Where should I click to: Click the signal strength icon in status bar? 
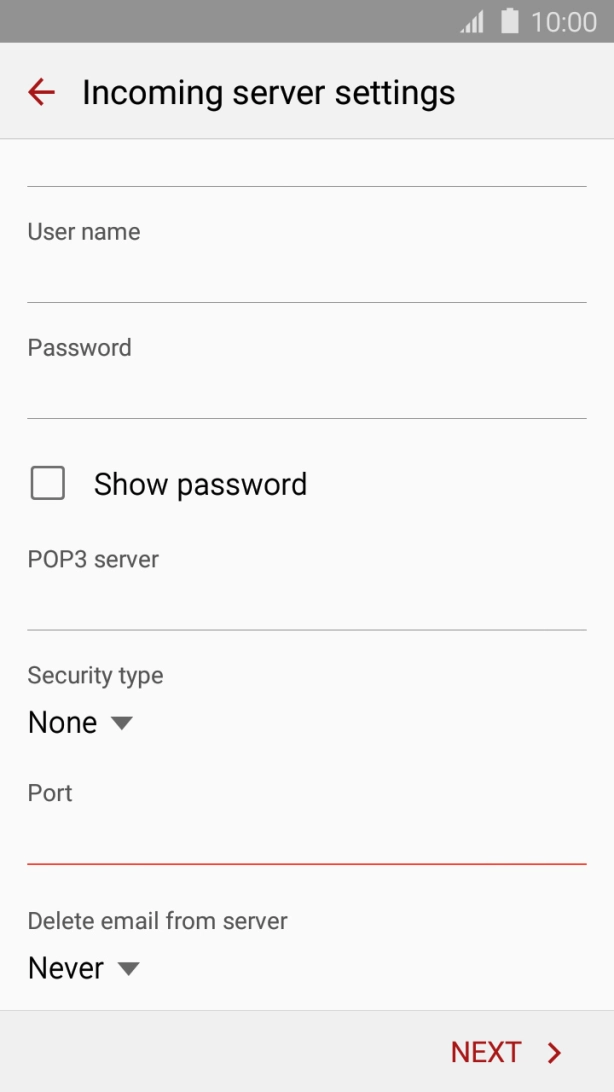pyautogui.click(x=471, y=21)
